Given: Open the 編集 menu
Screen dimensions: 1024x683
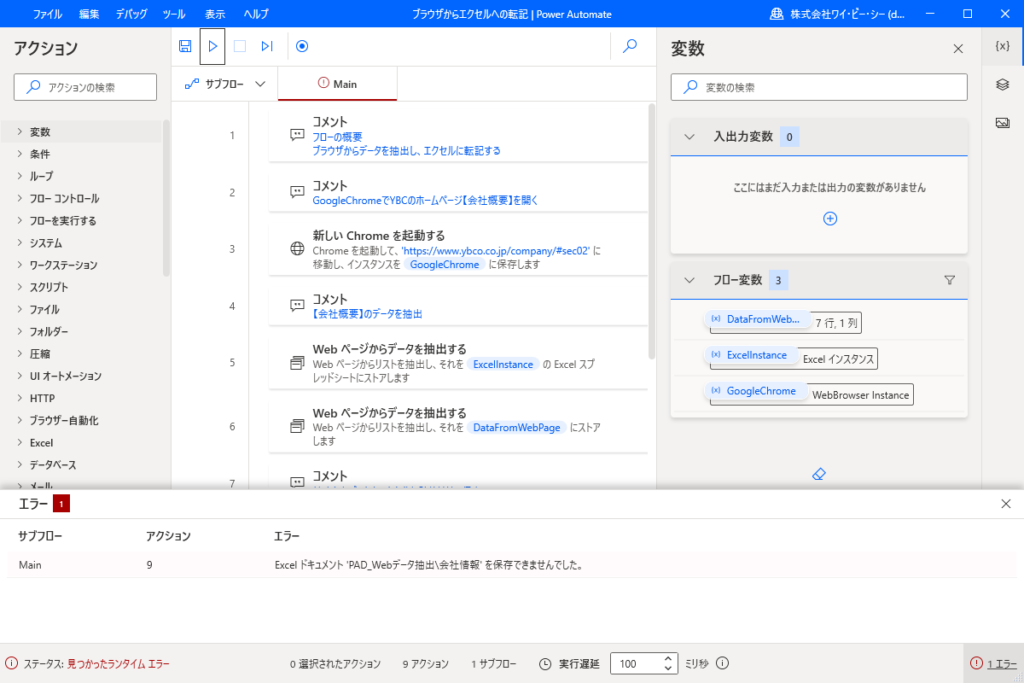Looking at the screenshot, I should tap(89, 14).
